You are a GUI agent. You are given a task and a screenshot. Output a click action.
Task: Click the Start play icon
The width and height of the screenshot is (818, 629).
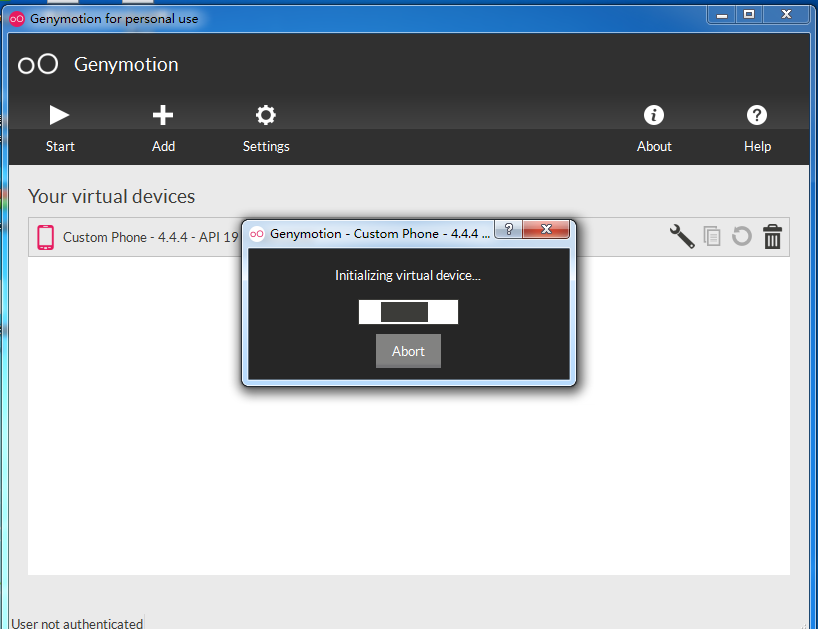(x=59, y=115)
